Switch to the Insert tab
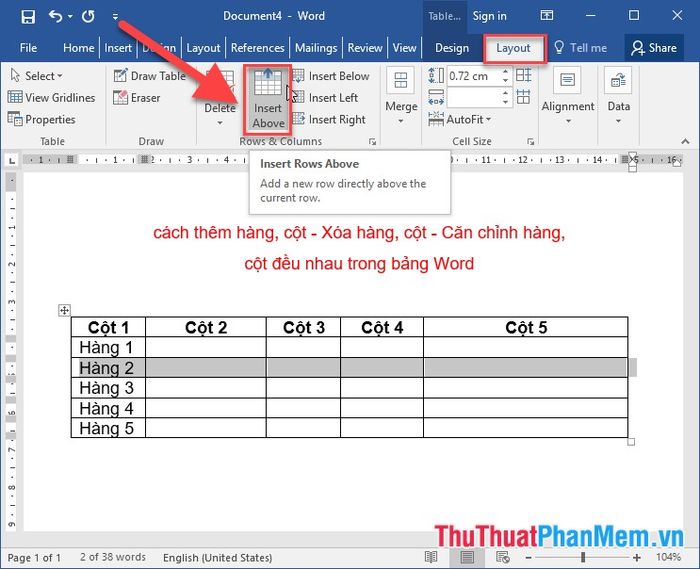700x569 pixels. pyautogui.click(x=118, y=48)
